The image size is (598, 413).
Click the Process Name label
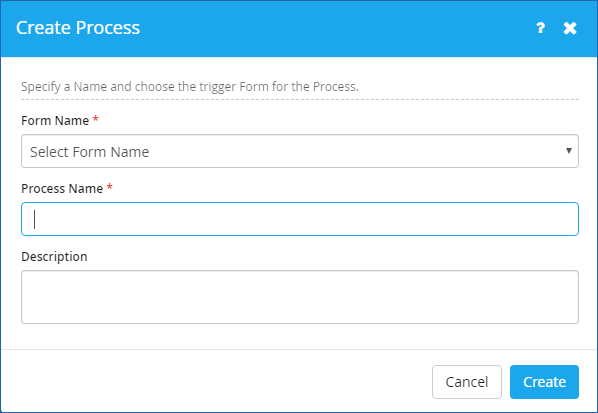(62, 188)
